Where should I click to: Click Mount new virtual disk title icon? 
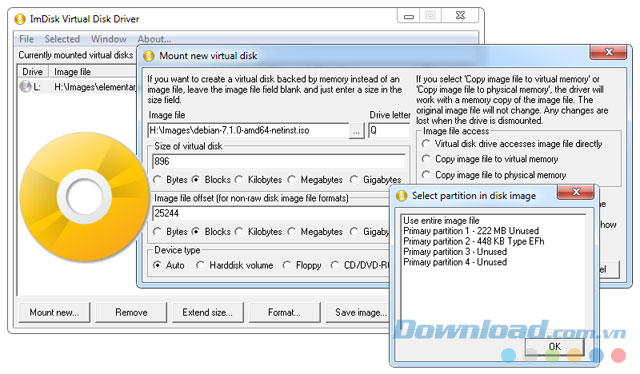click(x=149, y=56)
